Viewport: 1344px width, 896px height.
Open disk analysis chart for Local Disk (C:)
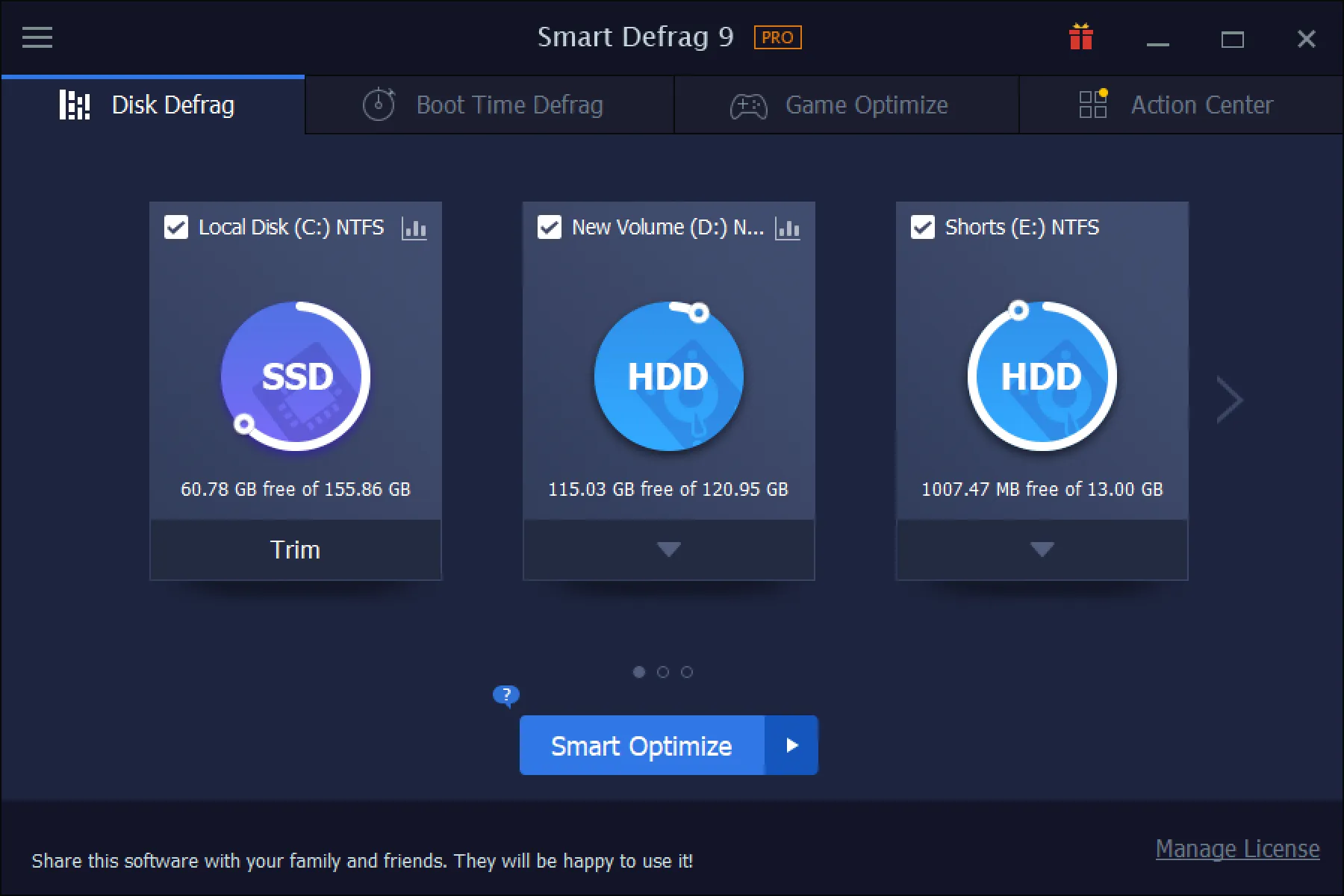(x=414, y=228)
